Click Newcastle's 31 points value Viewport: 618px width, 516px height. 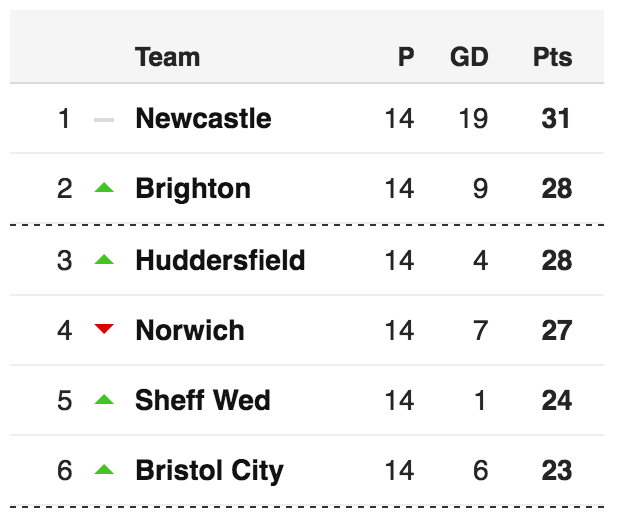(x=556, y=118)
